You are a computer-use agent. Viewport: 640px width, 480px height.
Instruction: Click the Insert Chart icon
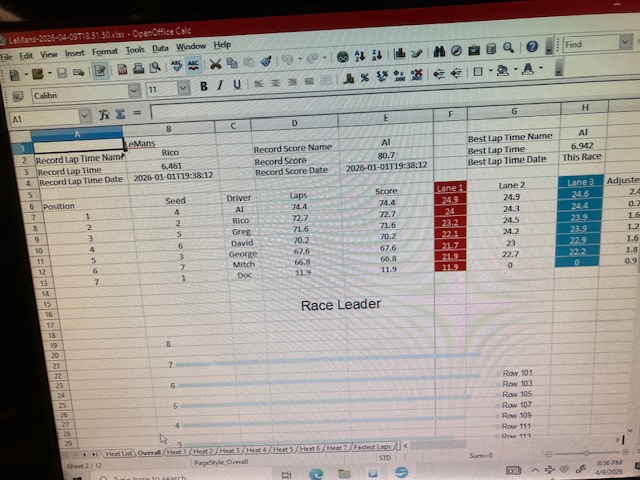[x=398, y=50]
